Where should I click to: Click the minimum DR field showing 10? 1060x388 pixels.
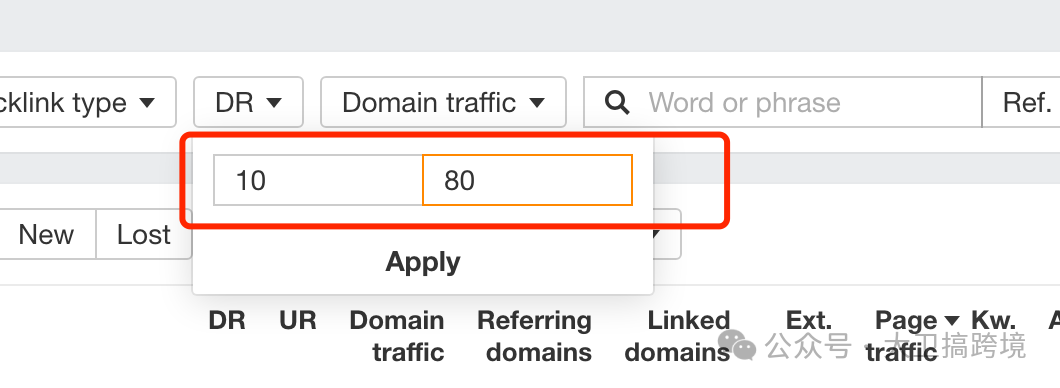(x=318, y=180)
